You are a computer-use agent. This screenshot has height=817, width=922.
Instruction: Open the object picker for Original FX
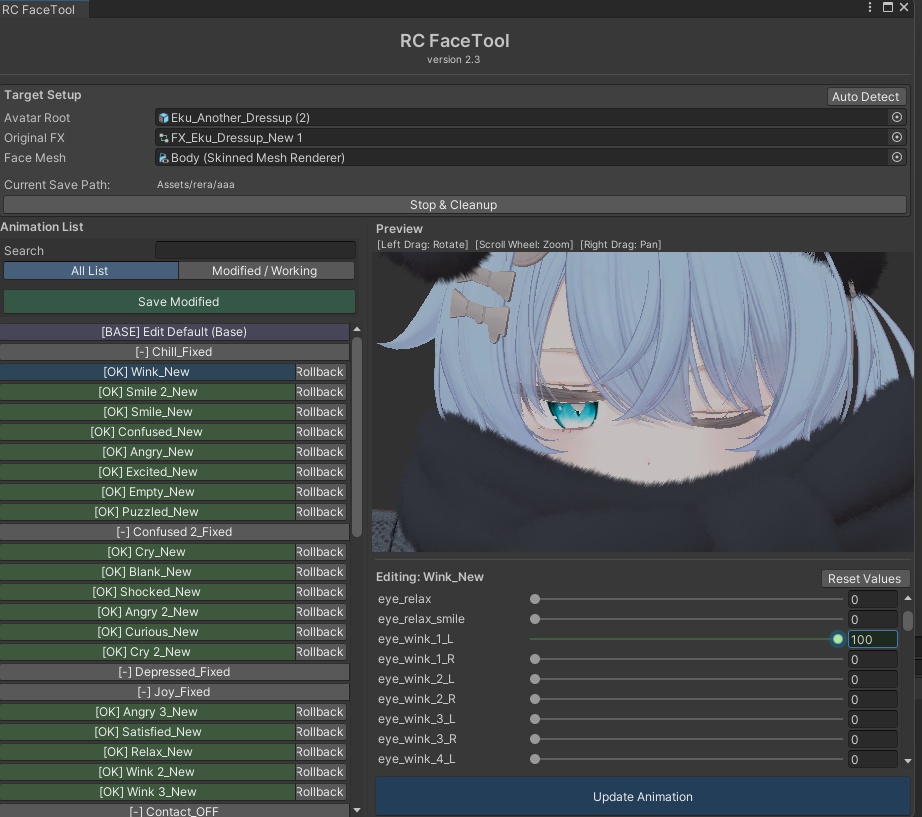click(896, 137)
